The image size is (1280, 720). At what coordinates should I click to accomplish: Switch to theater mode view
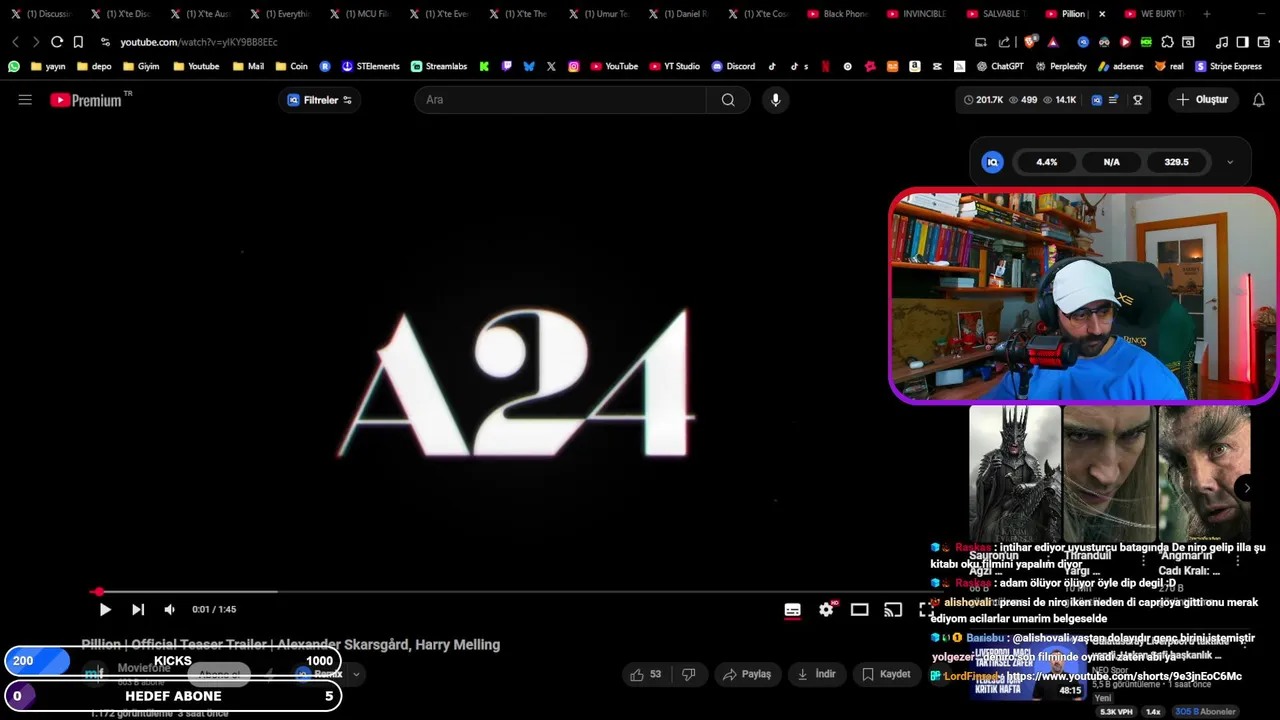click(859, 609)
